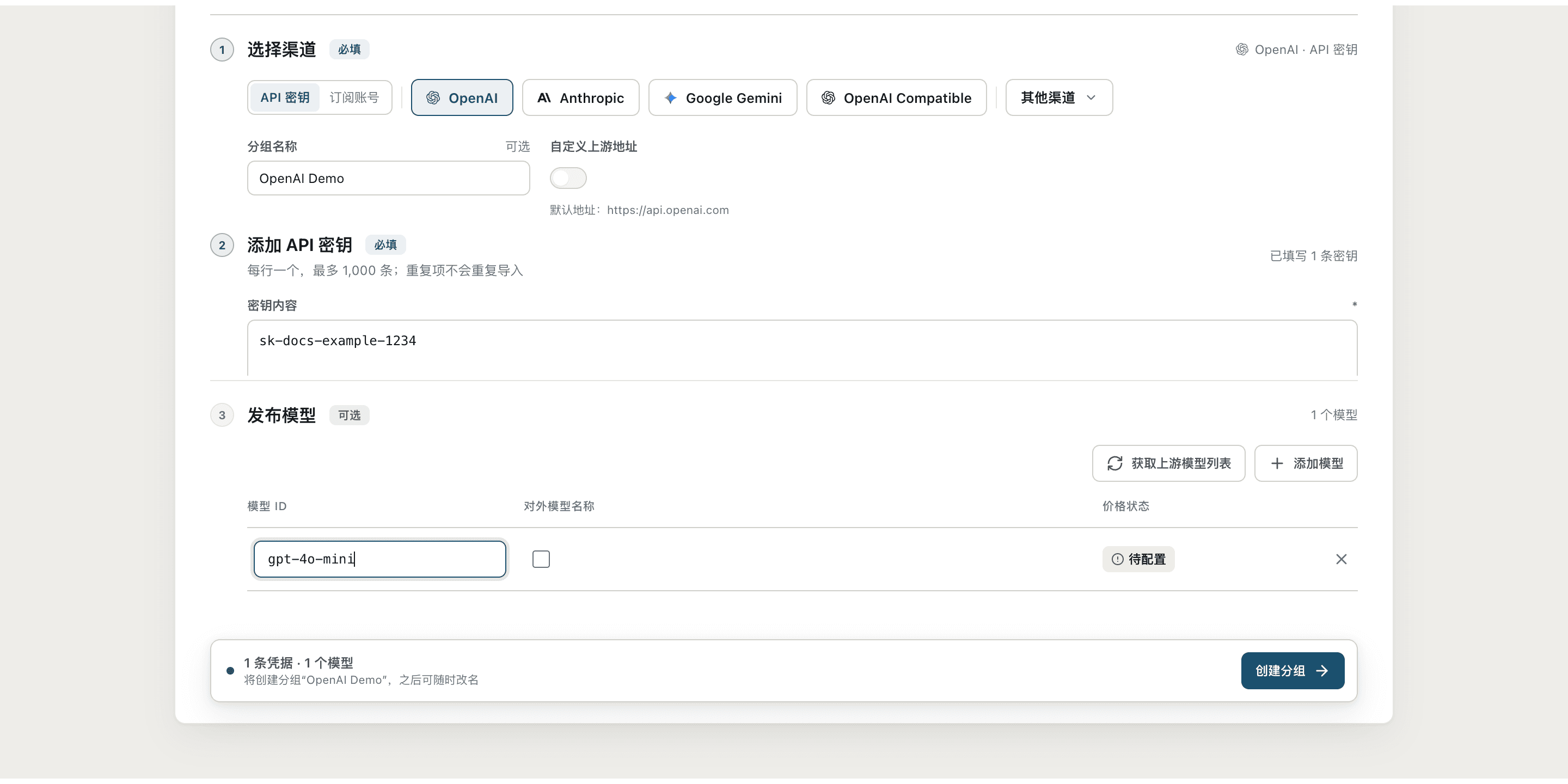Click the 添加 API 密钥 section heading

(x=299, y=244)
